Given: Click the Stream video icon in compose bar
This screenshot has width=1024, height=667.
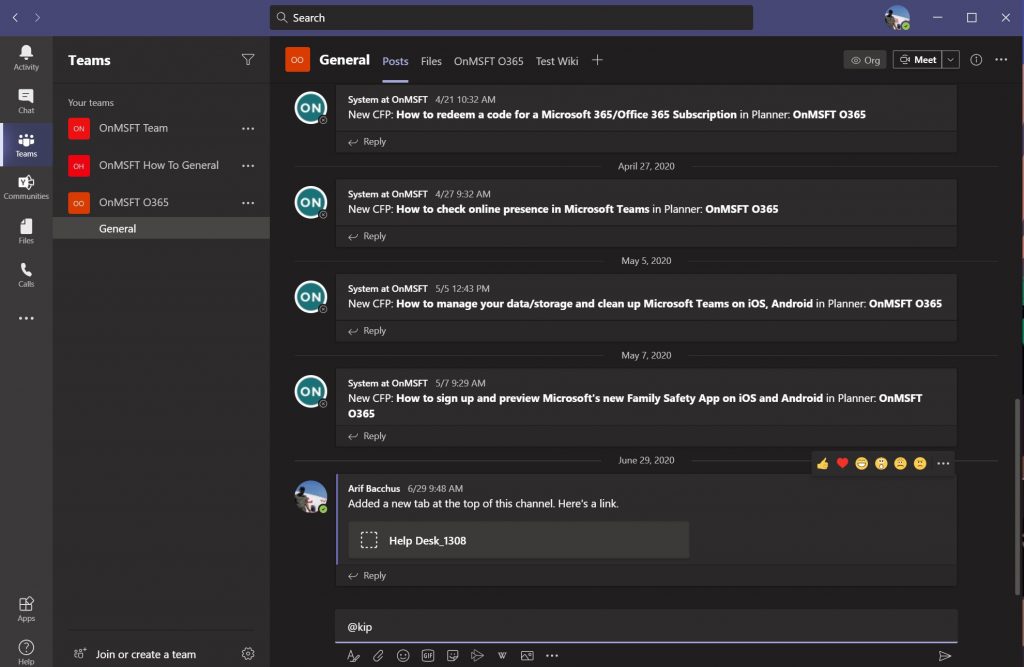Looking at the screenshot, I should tap(477, 655).
